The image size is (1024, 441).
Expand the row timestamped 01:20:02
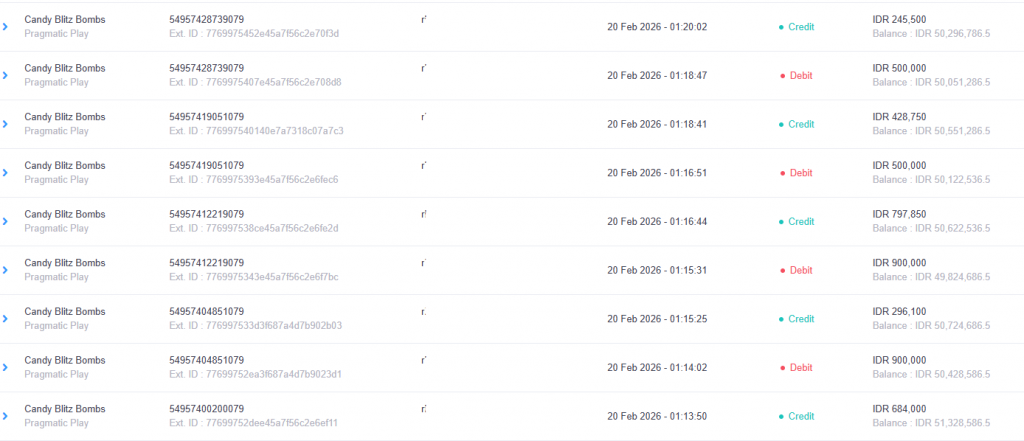[5, 27]
